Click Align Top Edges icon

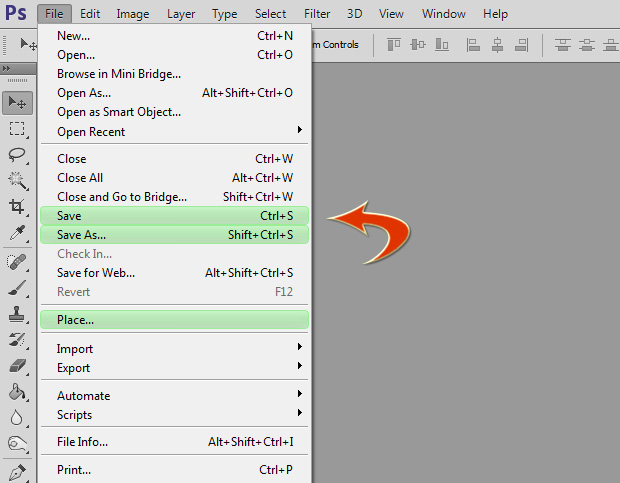pos(394,45)
